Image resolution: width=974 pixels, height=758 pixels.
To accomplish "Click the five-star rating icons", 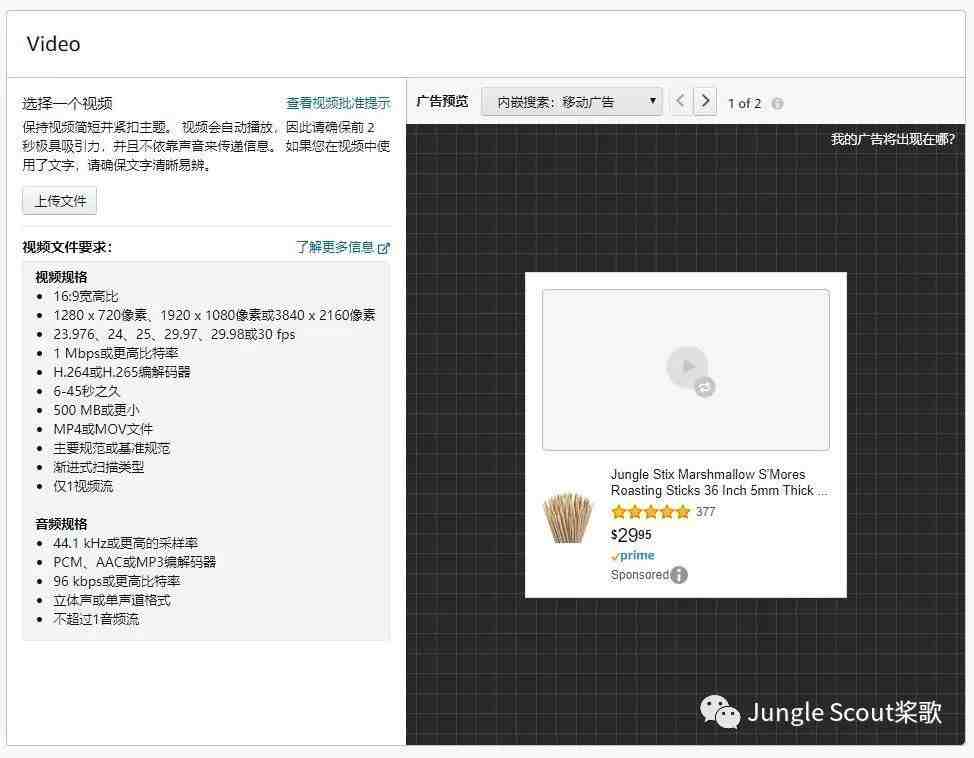I will (x=650, y=512).
